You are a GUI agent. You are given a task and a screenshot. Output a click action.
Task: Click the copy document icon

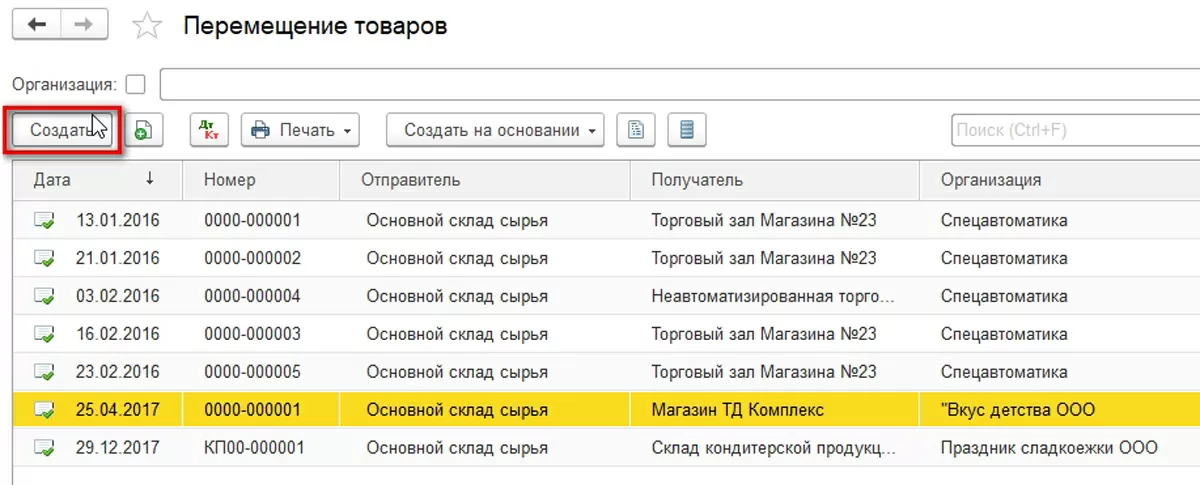pyautogui.click(x=144, y=130)
